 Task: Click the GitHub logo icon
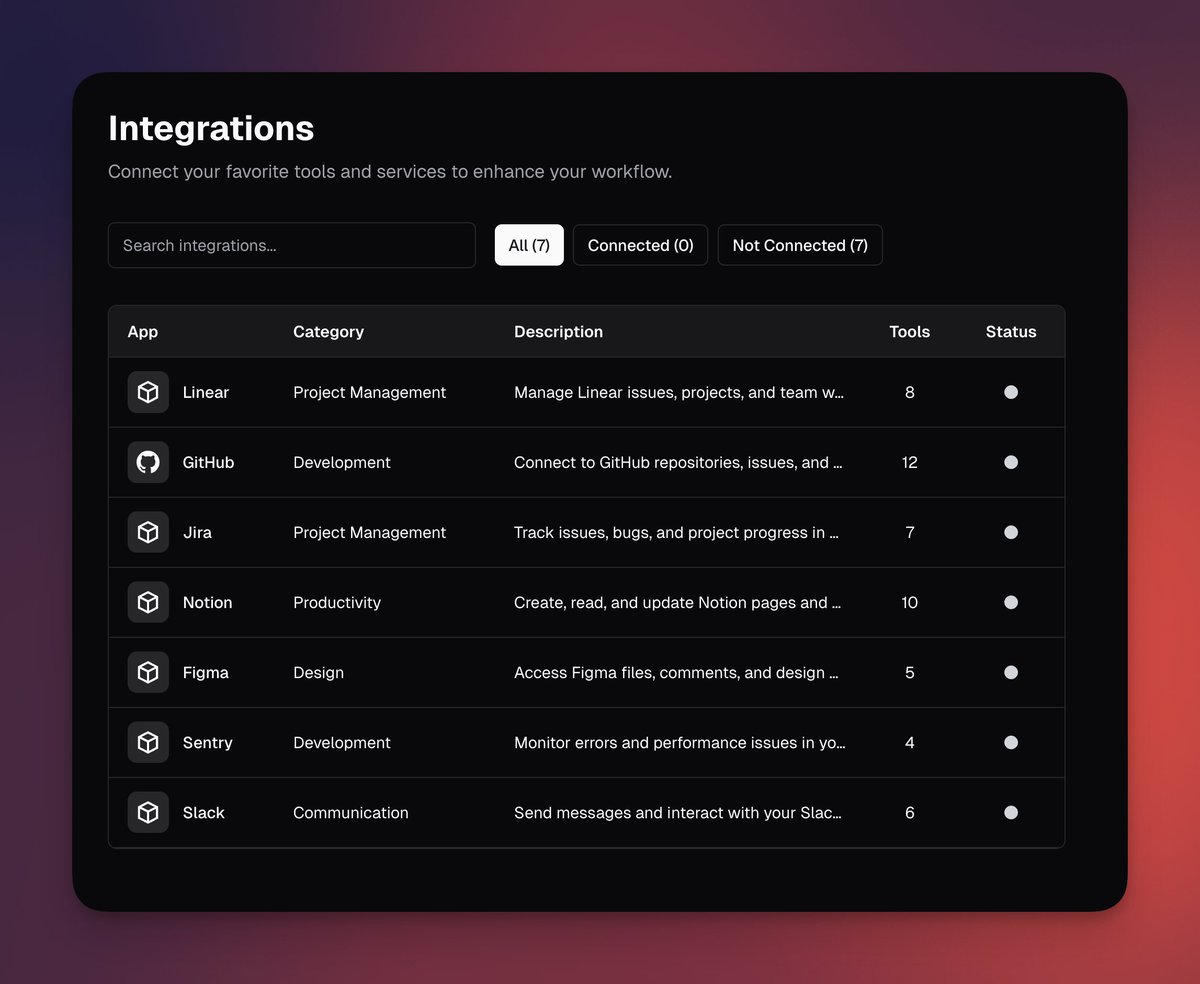point(148,462)
